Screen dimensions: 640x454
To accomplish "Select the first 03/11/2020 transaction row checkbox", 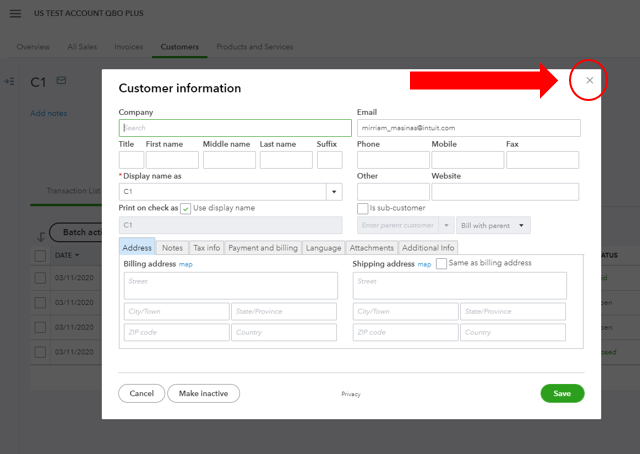I will 40,278.
